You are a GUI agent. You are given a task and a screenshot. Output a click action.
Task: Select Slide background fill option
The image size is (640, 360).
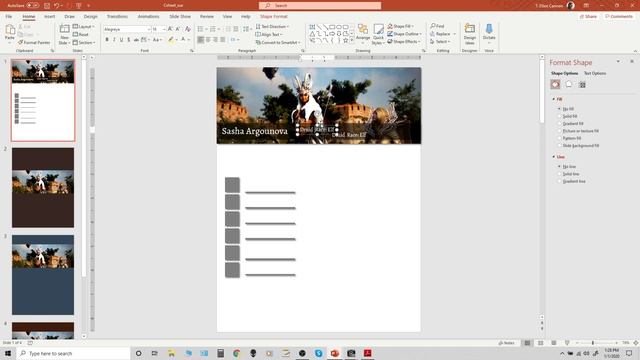click(578, 146)
